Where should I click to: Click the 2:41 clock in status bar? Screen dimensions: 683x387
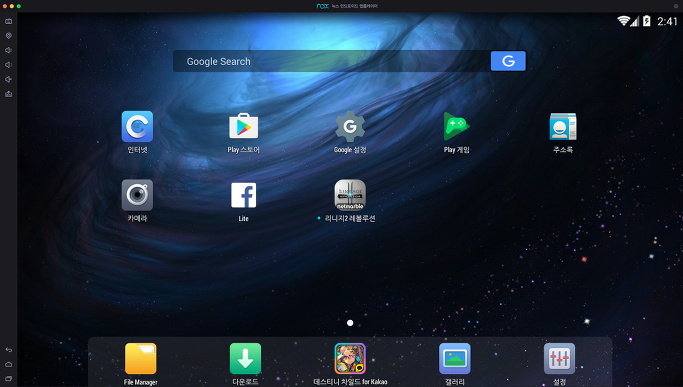pyautogui.click(x=667, y=21)
